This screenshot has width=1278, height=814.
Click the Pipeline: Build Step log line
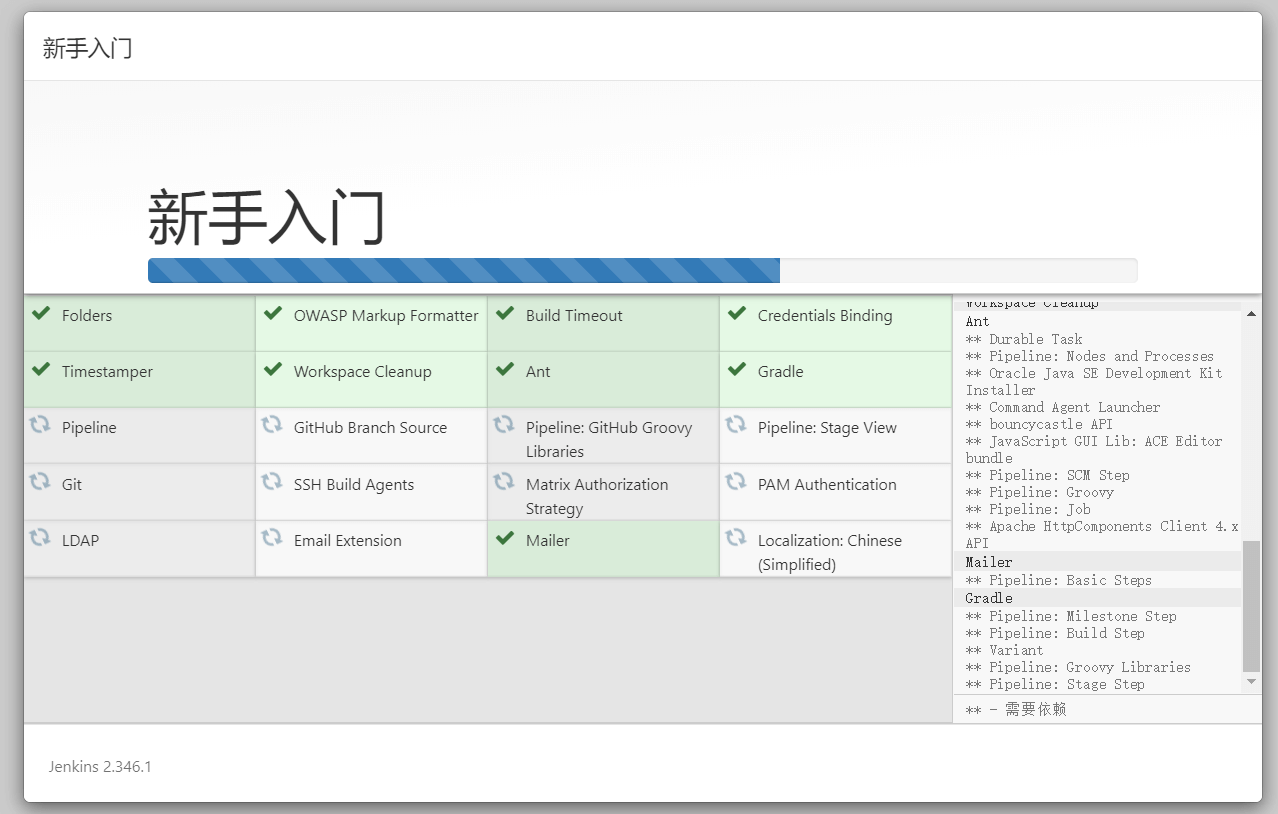point(1055,633)
